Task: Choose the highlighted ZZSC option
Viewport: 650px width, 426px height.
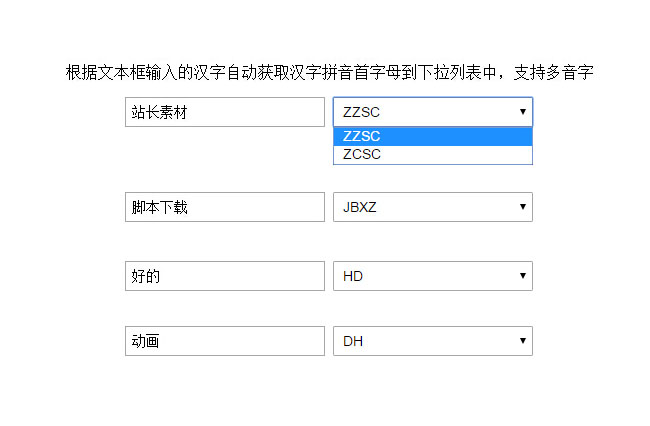Action: click(x=432, y=137)
